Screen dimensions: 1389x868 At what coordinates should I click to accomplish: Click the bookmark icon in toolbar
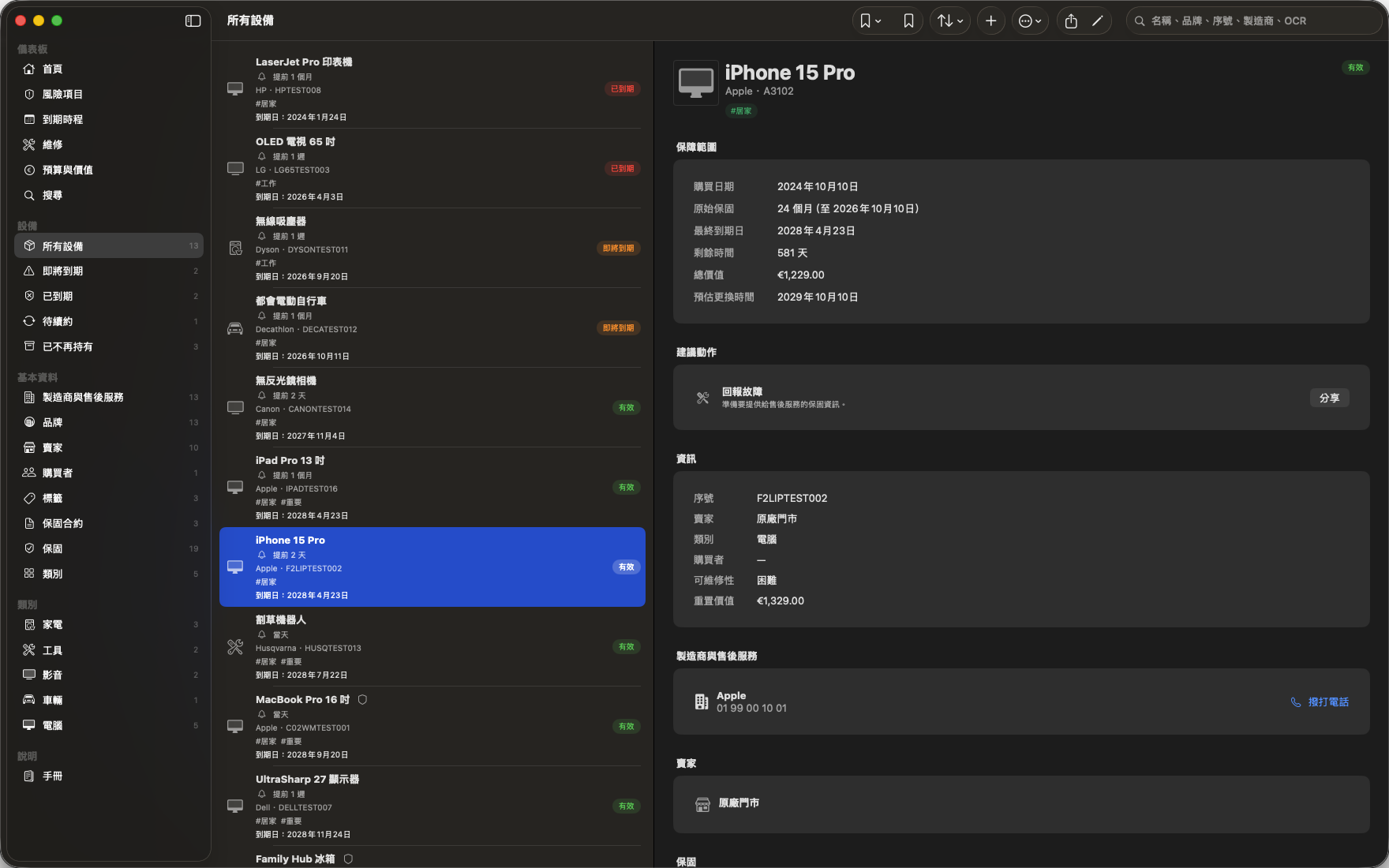pos(908,21)
